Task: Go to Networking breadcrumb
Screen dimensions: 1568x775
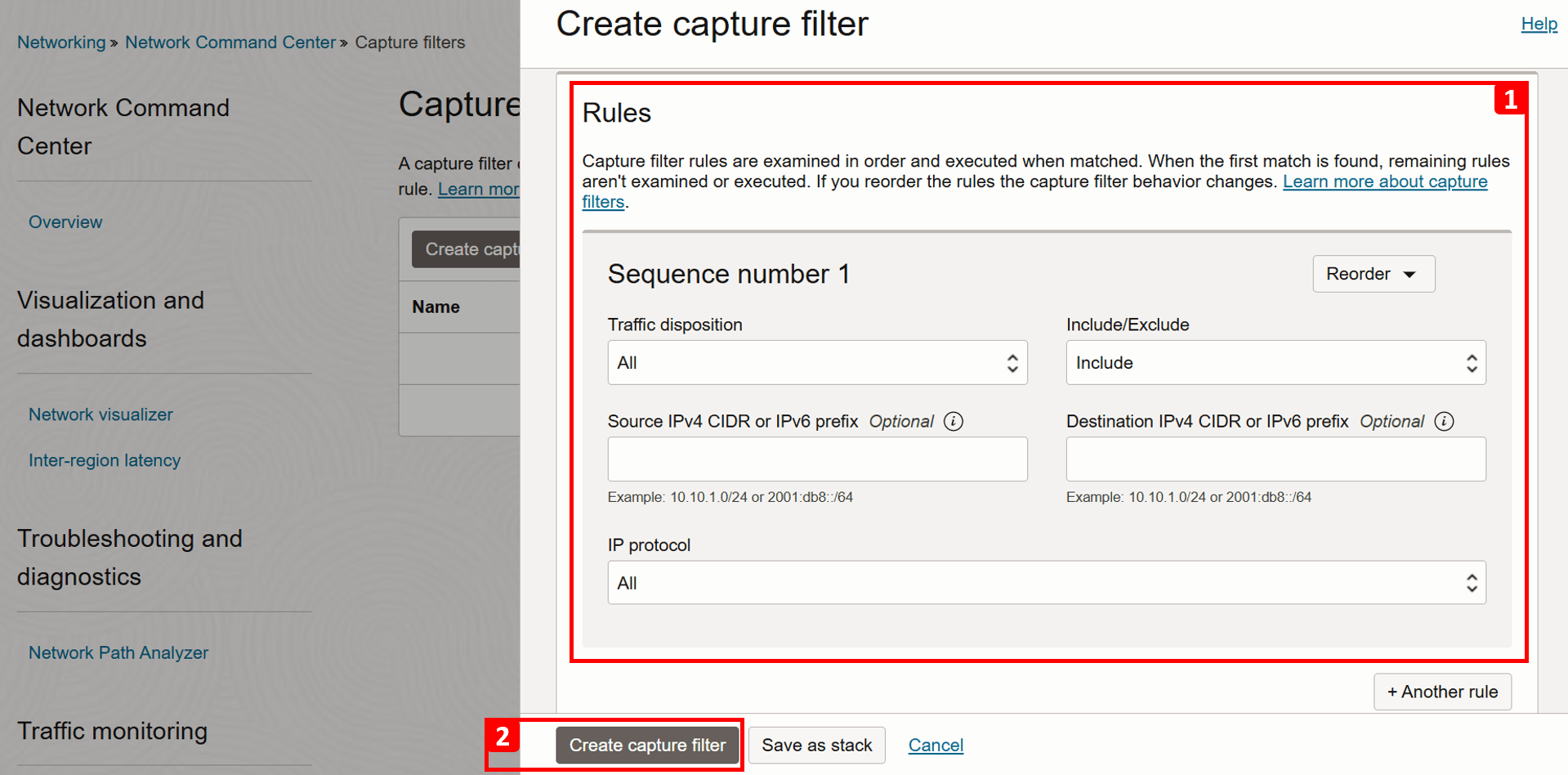Action: (61, 43)
